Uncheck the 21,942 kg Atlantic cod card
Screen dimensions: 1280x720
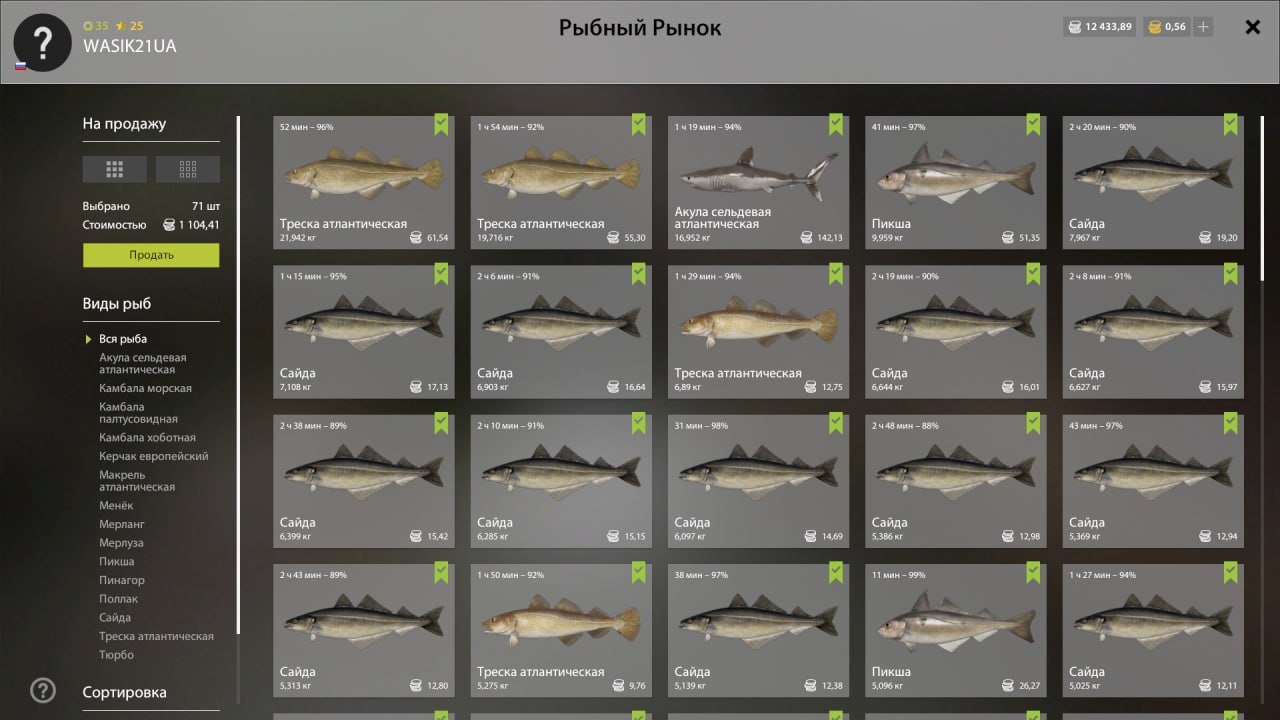(x=441, y=124)
